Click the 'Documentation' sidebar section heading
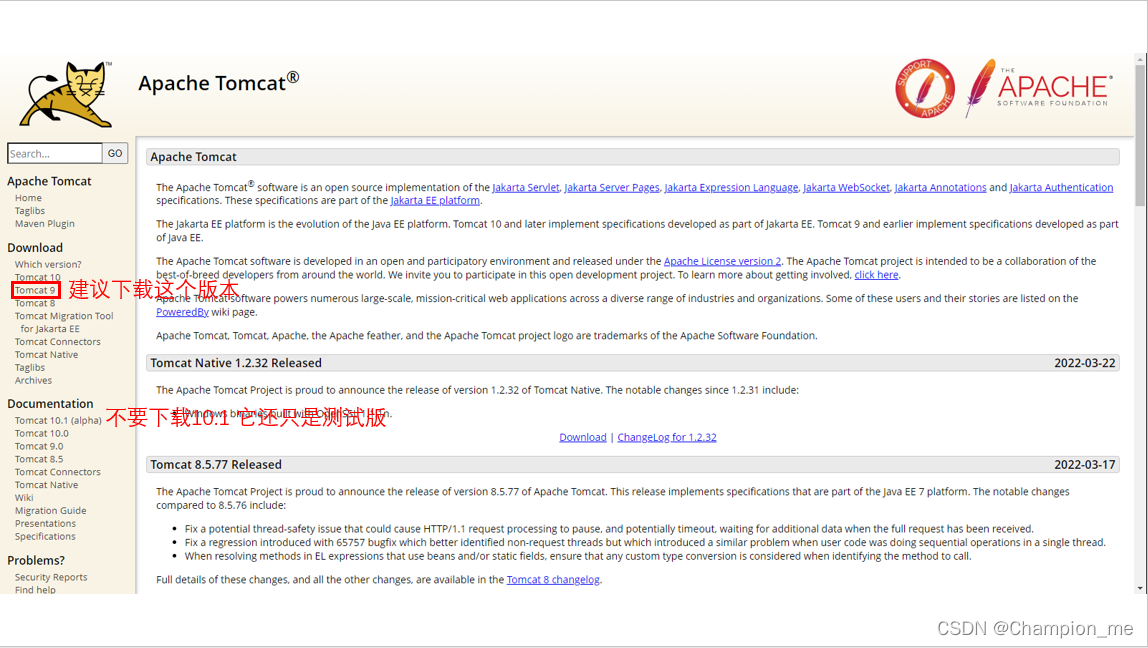The height and width of the screenshot is (648, 1148). tap(51, 403)
